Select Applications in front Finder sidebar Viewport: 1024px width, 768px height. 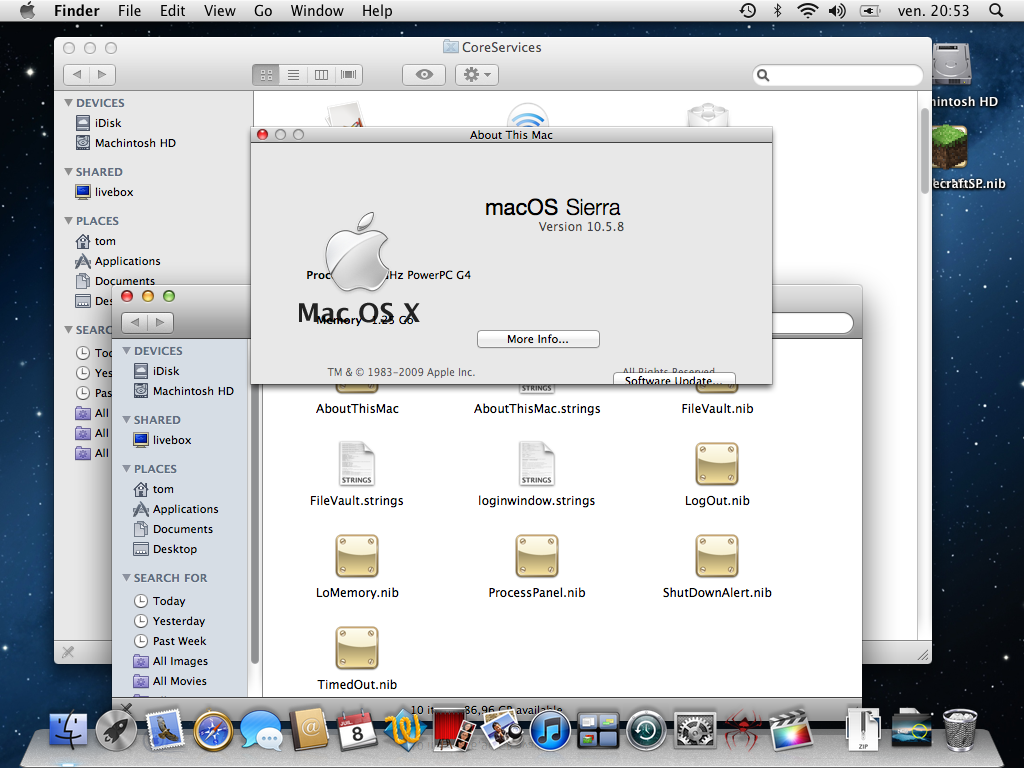pos(176,509)
